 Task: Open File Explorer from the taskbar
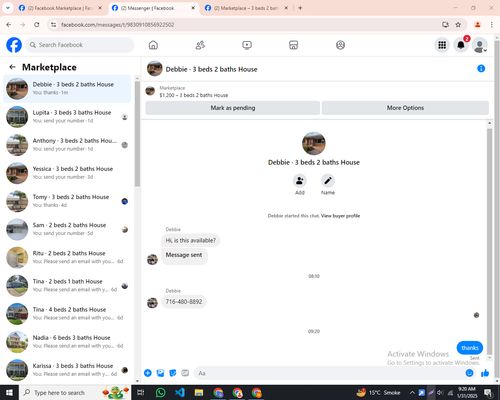click(x=199, y=393)
